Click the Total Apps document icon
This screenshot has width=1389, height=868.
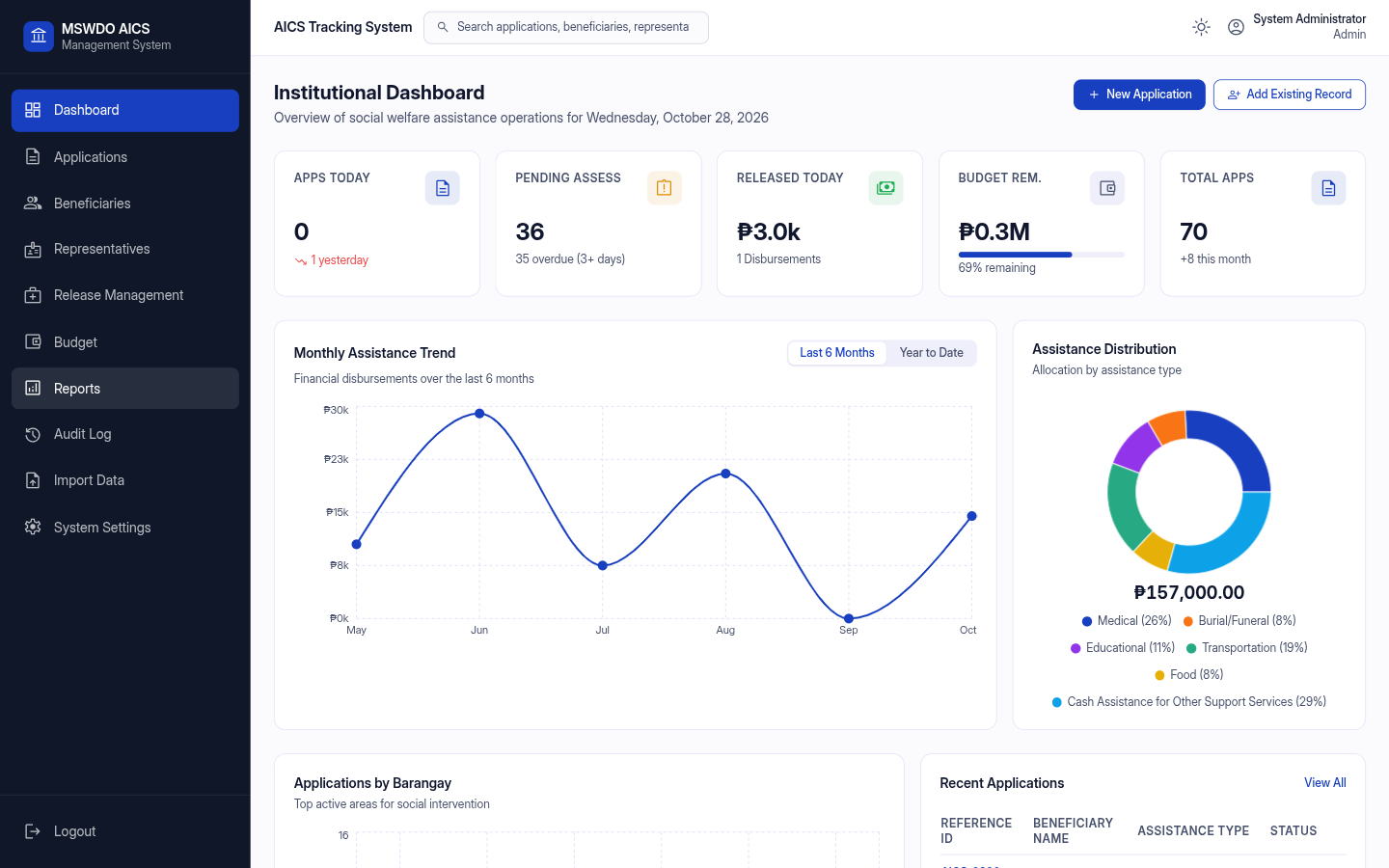tap(1328, 188)
